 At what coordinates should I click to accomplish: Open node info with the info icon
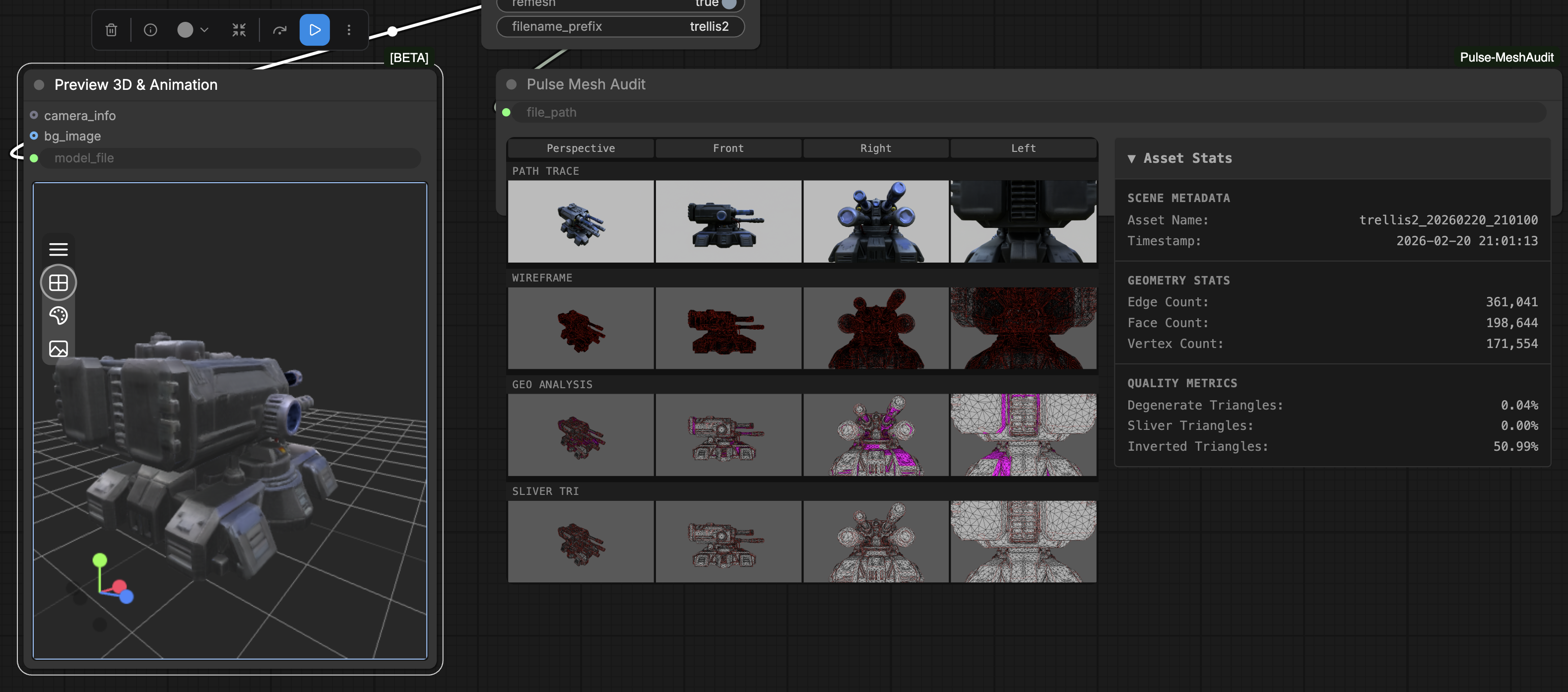pos(150,30)
